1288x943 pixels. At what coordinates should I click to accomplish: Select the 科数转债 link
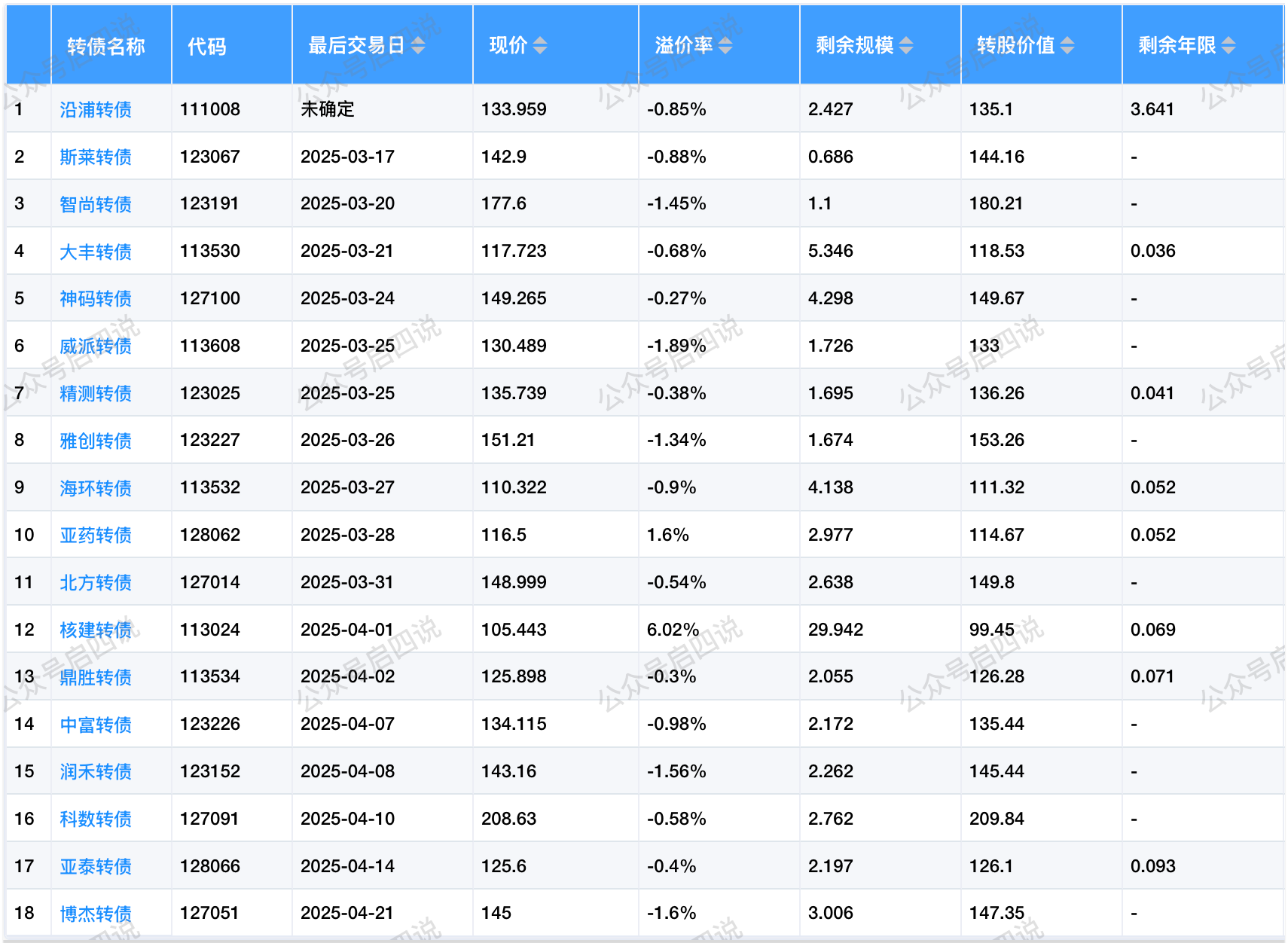[x=96, y=819]
